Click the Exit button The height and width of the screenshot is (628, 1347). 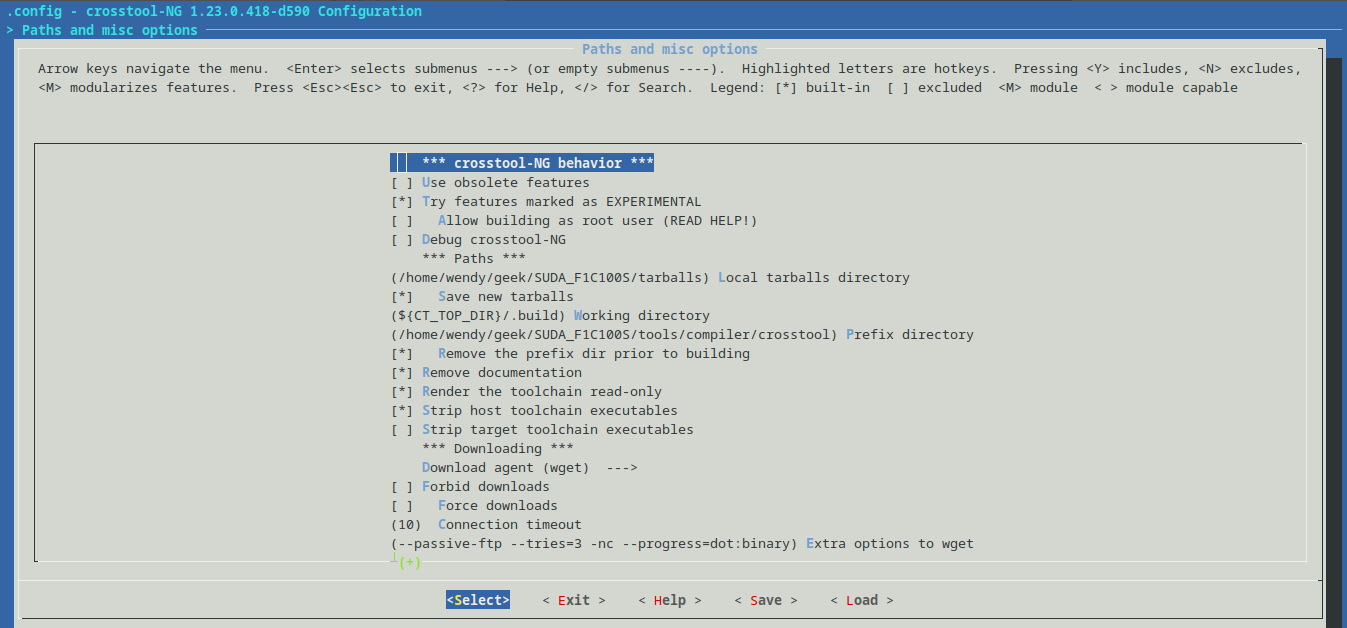[x=574, y=600]
